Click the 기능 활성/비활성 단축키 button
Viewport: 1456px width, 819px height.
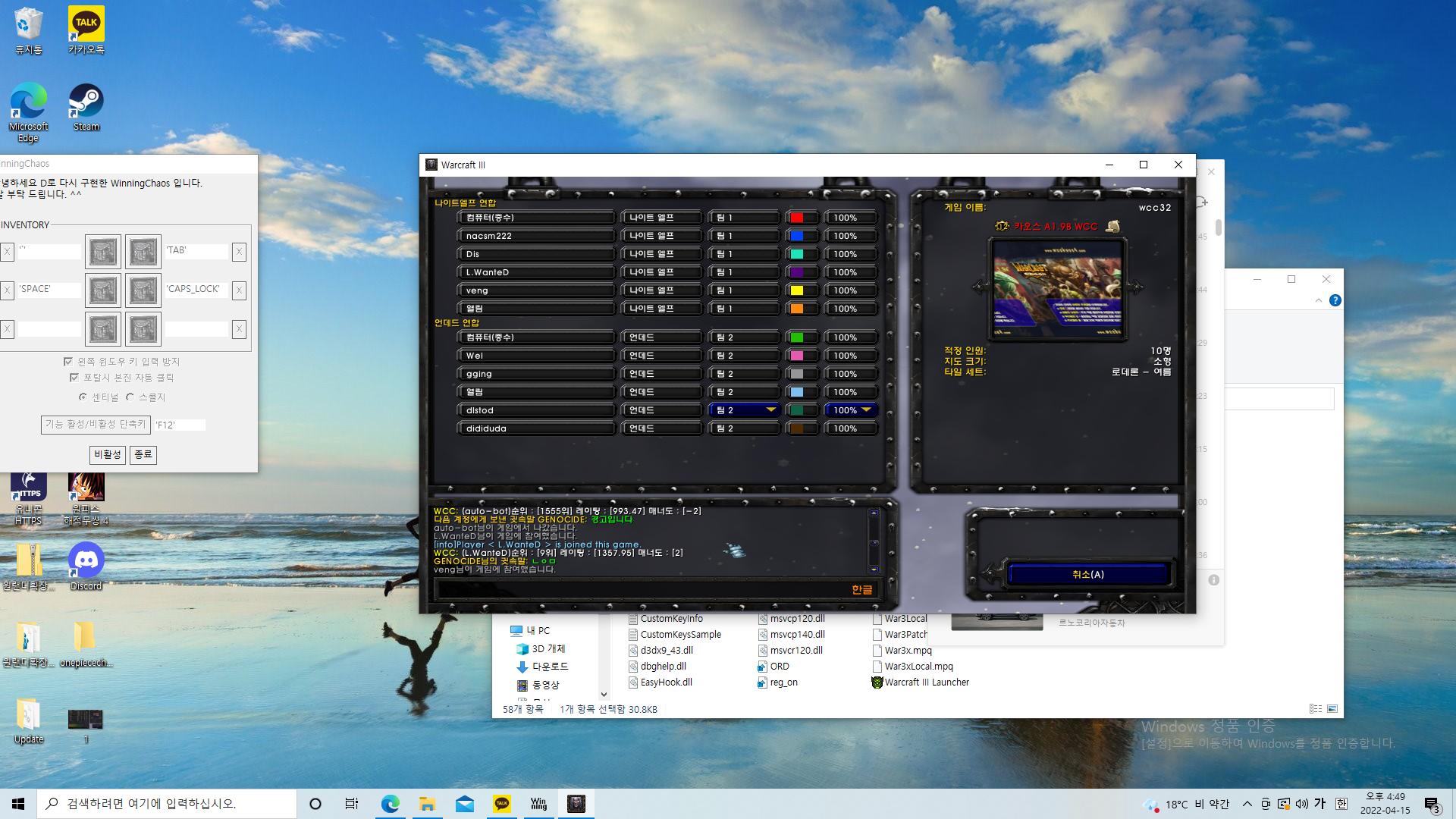(x=96, y=425)
